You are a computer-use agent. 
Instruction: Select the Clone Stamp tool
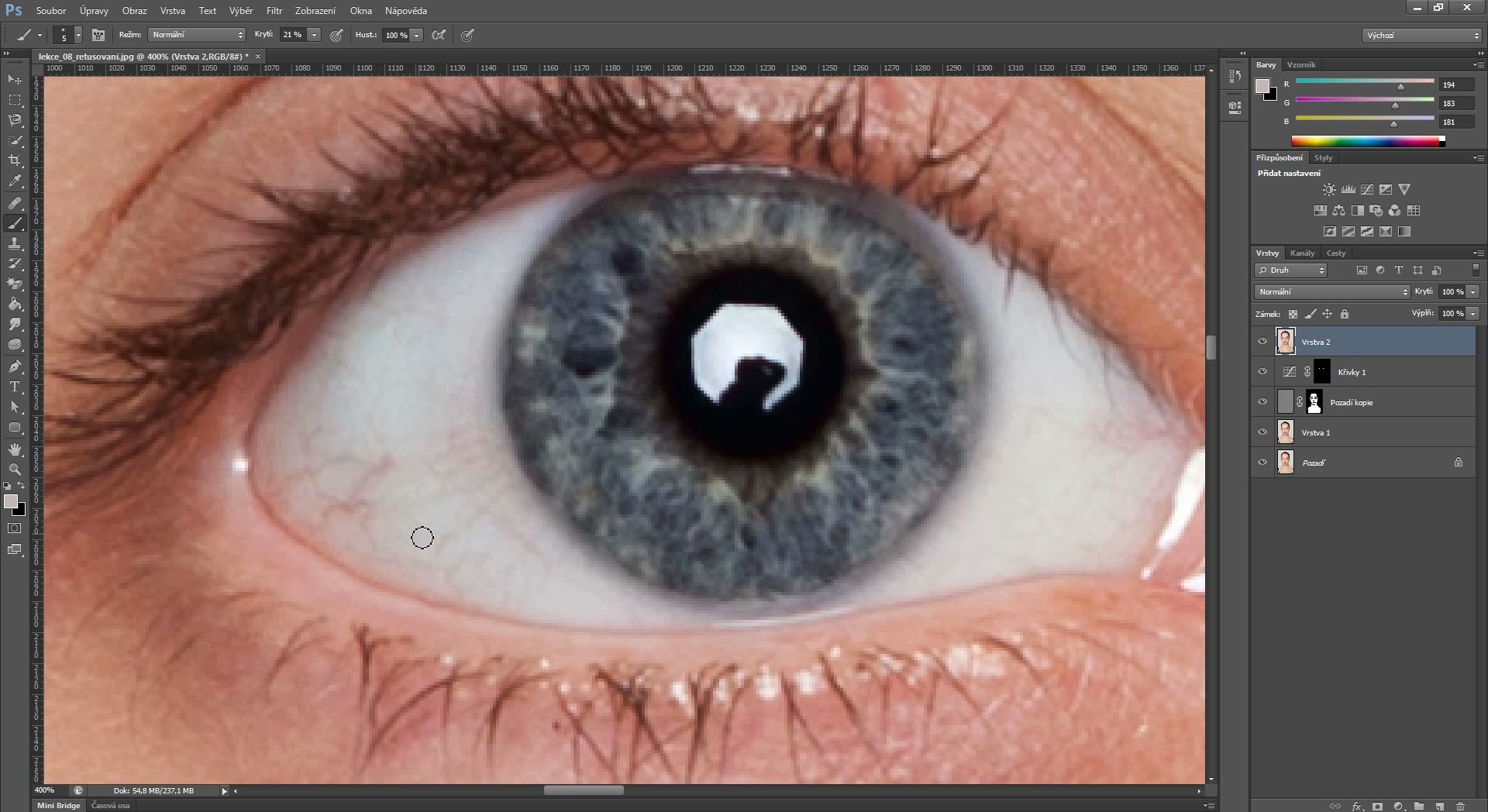(x=15, y=243)
